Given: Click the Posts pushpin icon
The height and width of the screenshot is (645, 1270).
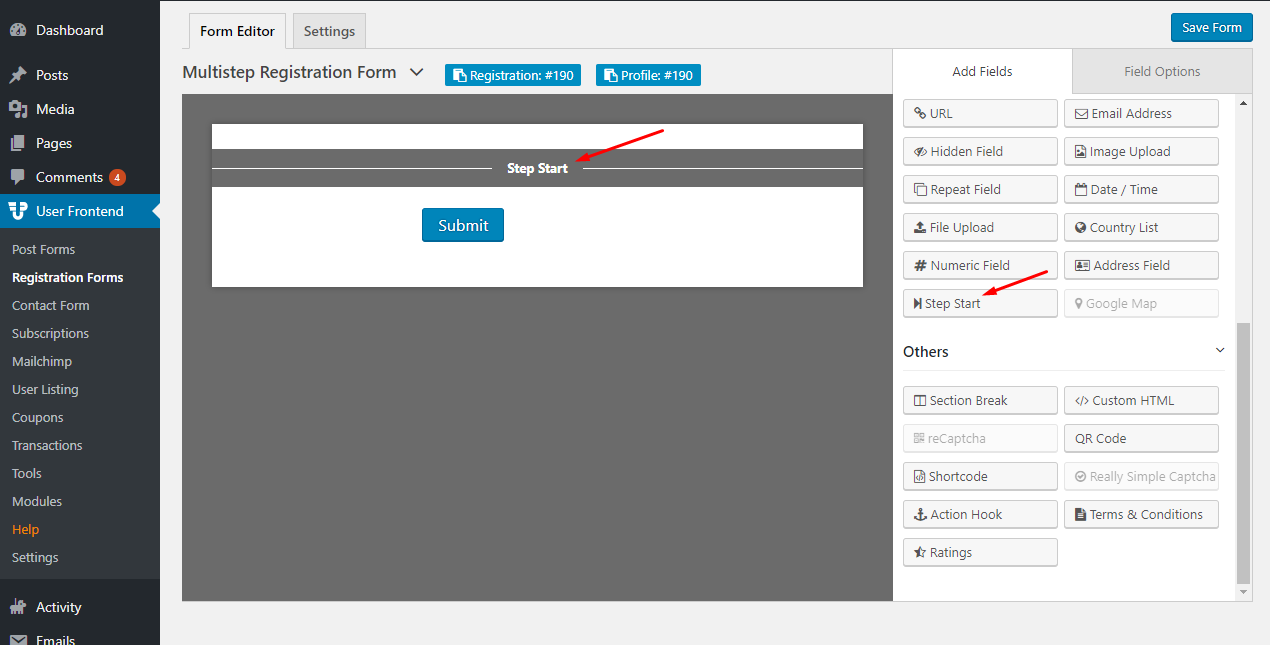Looking at the screenshot, I should point(18,75).
